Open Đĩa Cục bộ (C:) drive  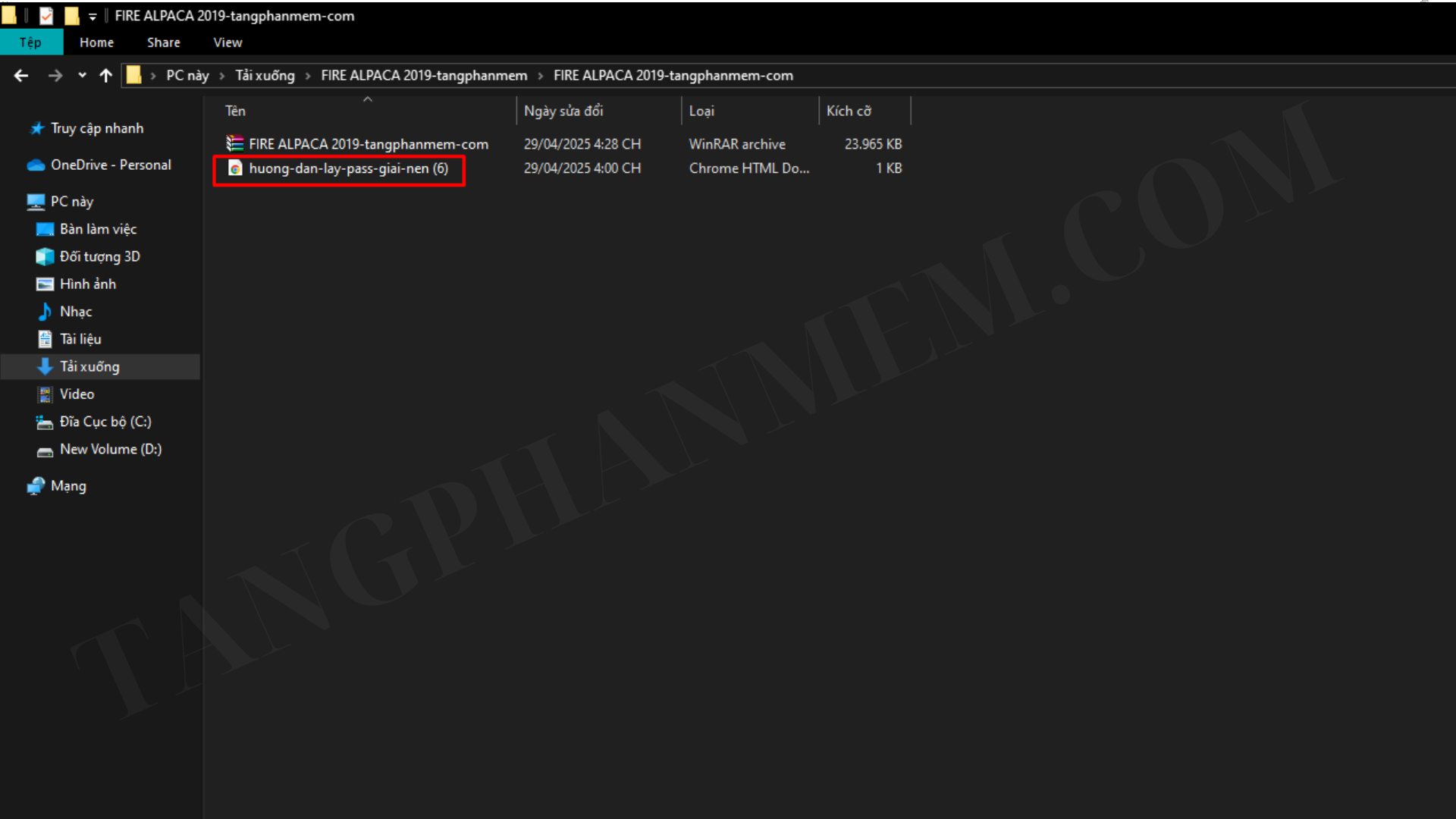105,422
